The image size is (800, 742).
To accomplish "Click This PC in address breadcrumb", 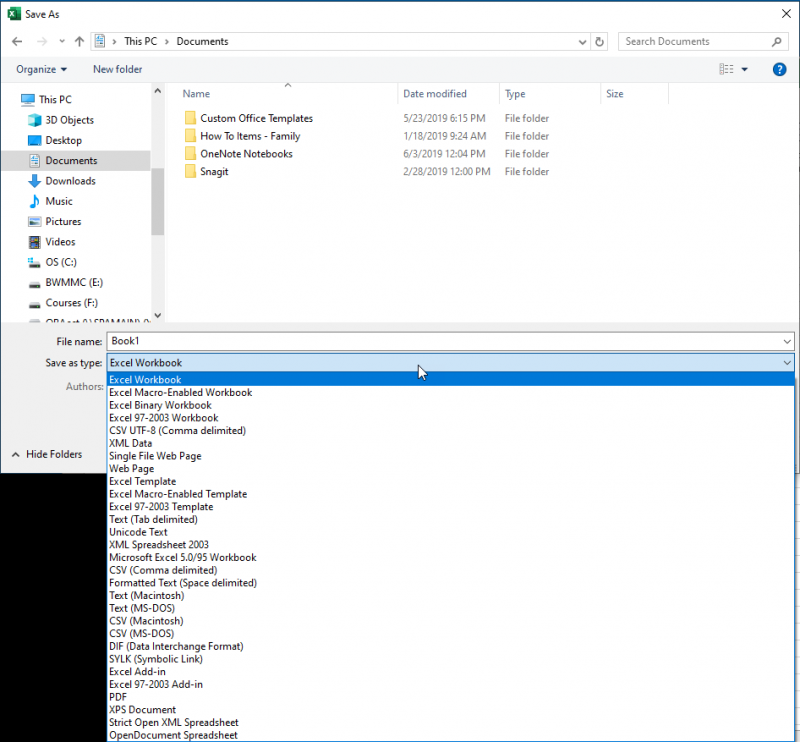I will [x=140, y=41].
